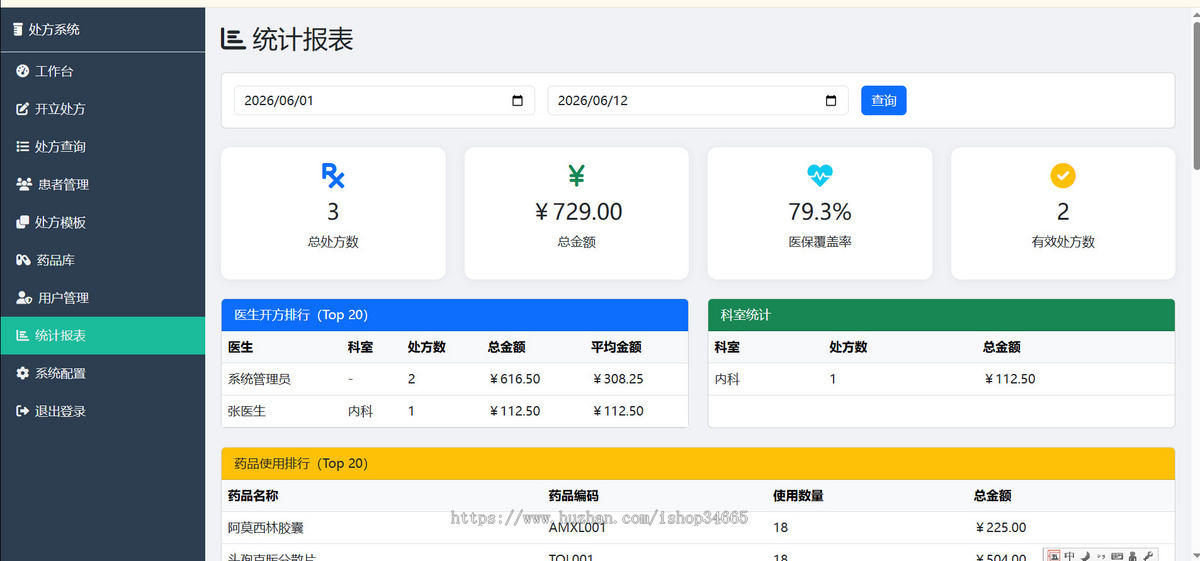Click the heartbeat 医保覆盖率 icon
This screenshot has width=1200, height=561.
point(820,176)
